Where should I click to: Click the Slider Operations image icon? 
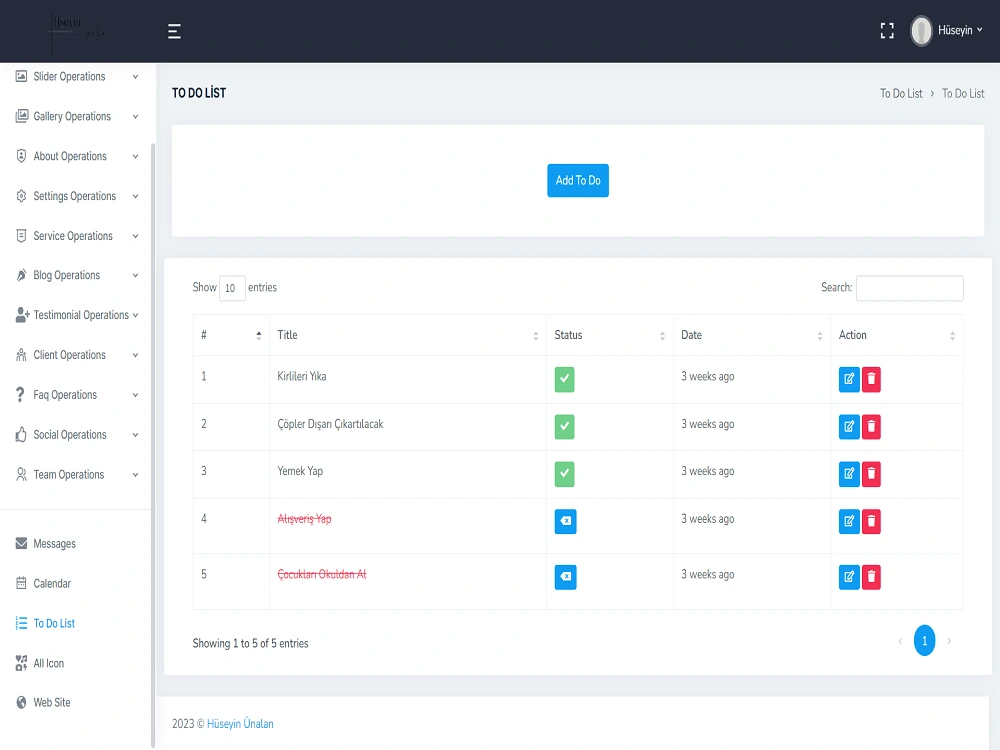coord(21,77)
